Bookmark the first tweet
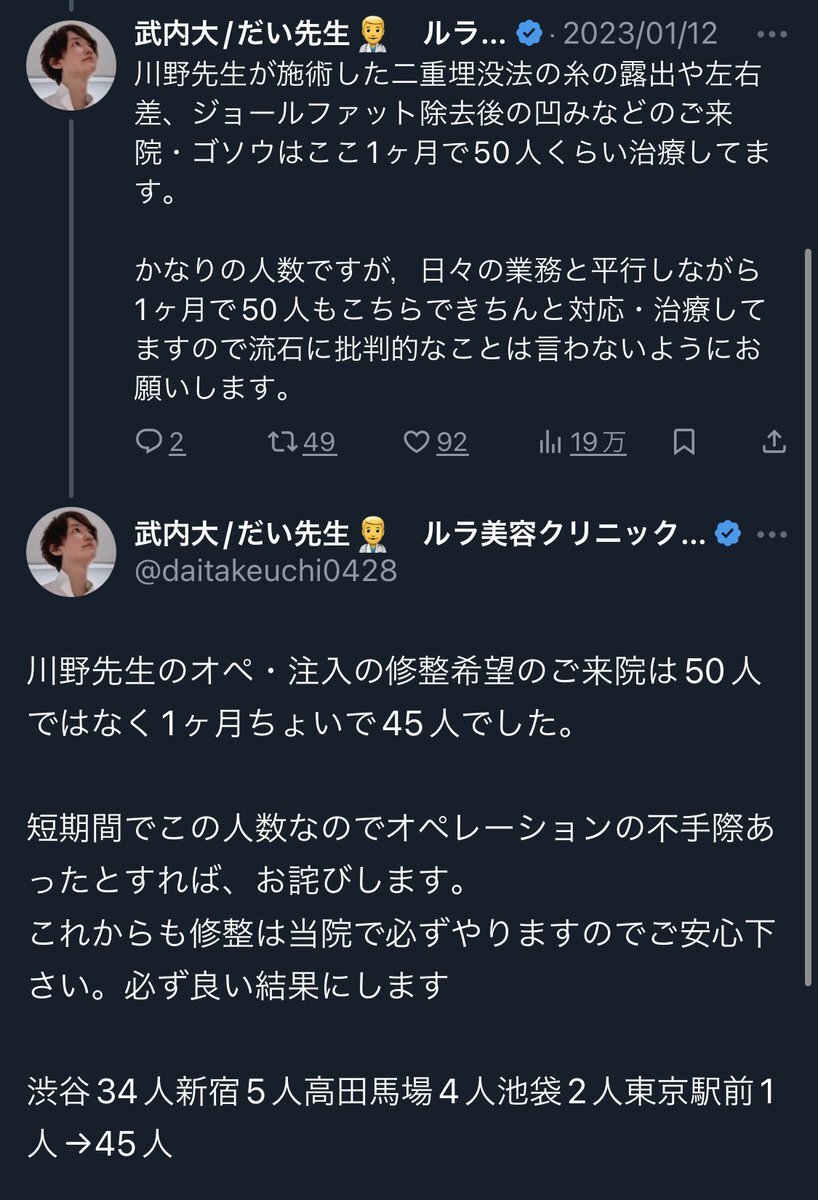The height and width of the screenshot is (1200, 818). 685,442
